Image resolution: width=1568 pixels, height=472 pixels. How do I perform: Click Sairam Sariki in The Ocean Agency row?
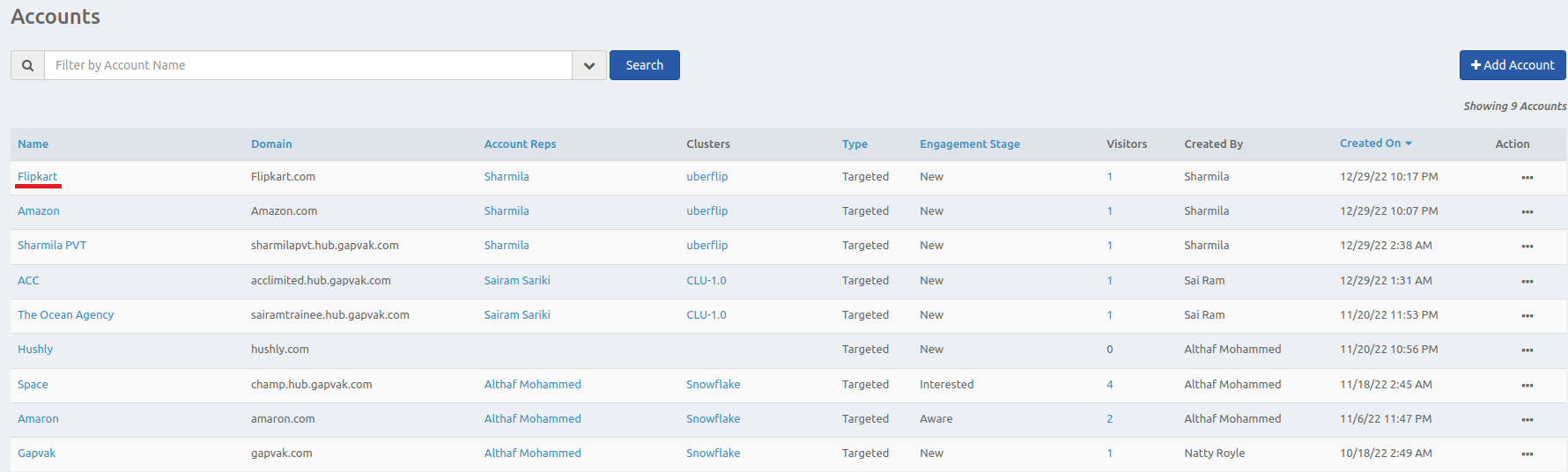(517, 315)
